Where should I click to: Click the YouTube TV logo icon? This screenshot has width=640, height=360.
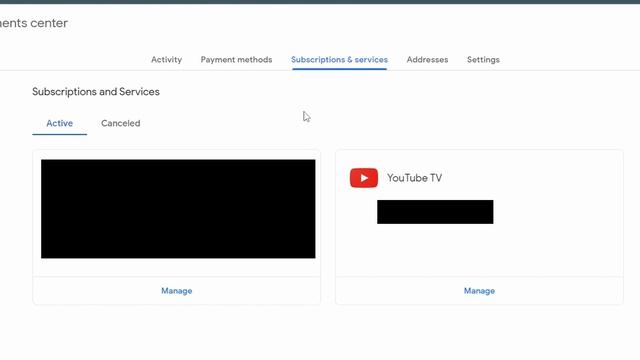point(364,178)
